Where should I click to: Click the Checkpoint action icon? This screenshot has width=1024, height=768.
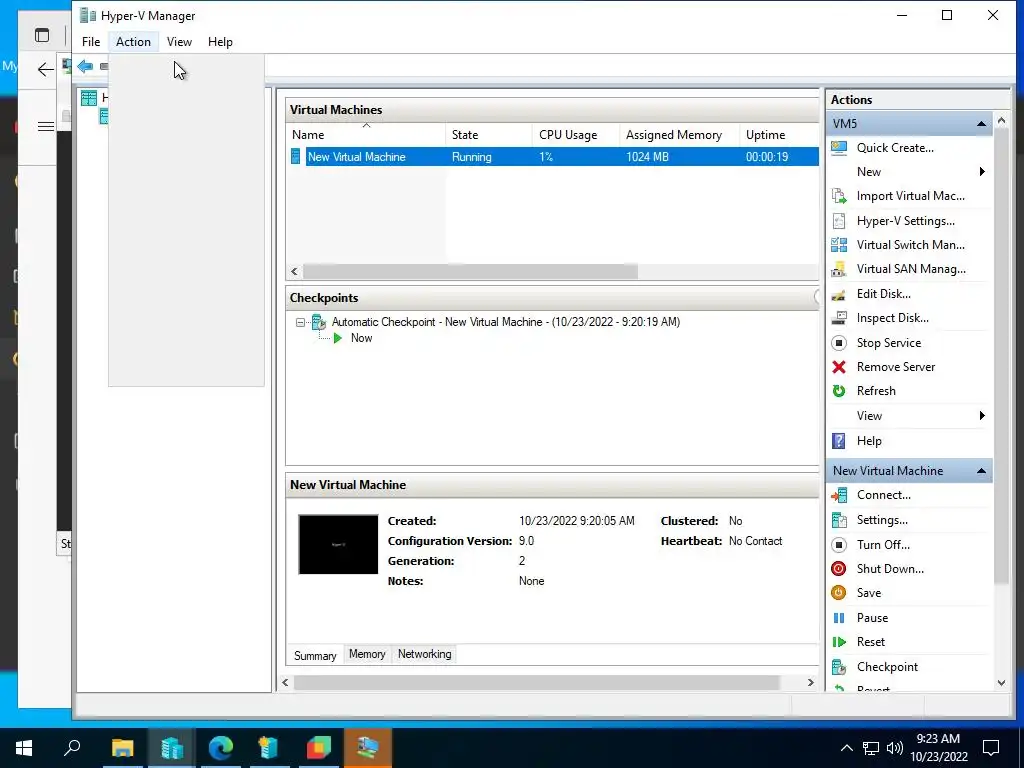click(839, 667)
